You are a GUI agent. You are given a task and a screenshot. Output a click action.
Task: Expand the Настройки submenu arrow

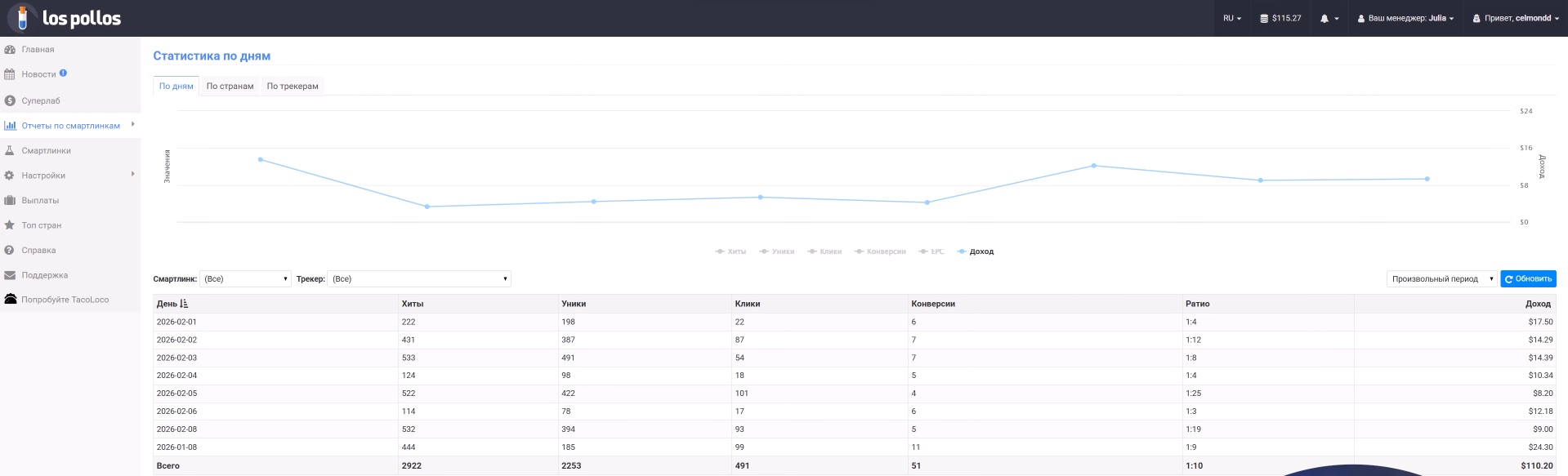tap(132, 174)
